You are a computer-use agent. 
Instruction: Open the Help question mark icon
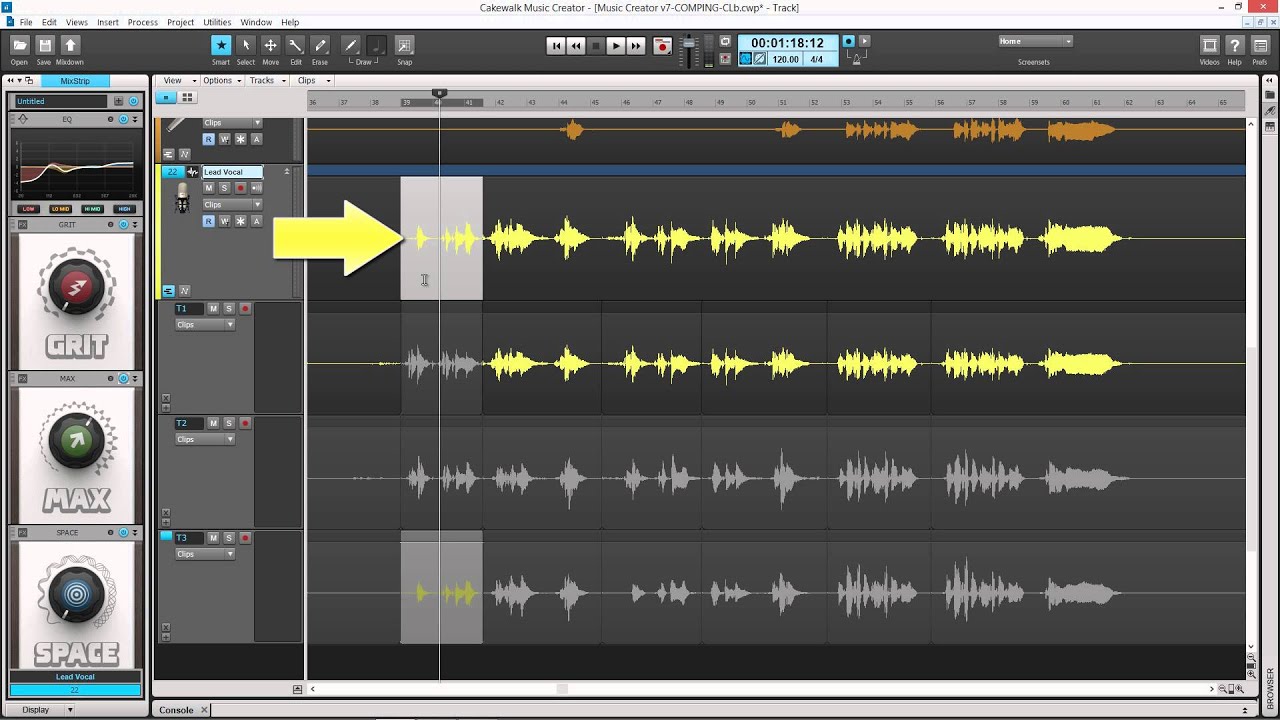click(1234, 45)
